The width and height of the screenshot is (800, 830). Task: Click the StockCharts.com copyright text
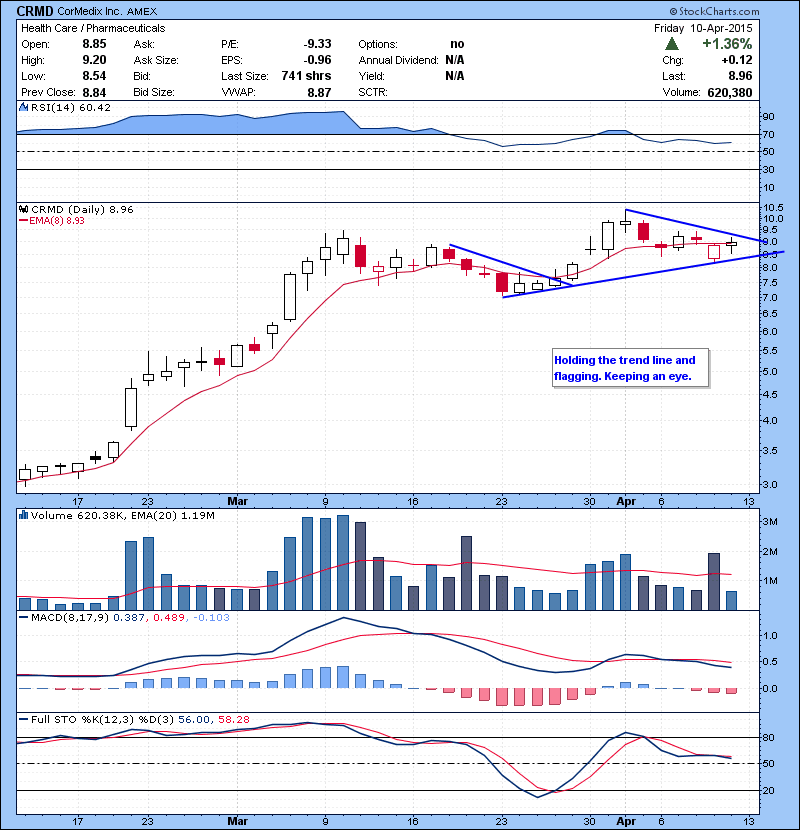pos(714,11)
